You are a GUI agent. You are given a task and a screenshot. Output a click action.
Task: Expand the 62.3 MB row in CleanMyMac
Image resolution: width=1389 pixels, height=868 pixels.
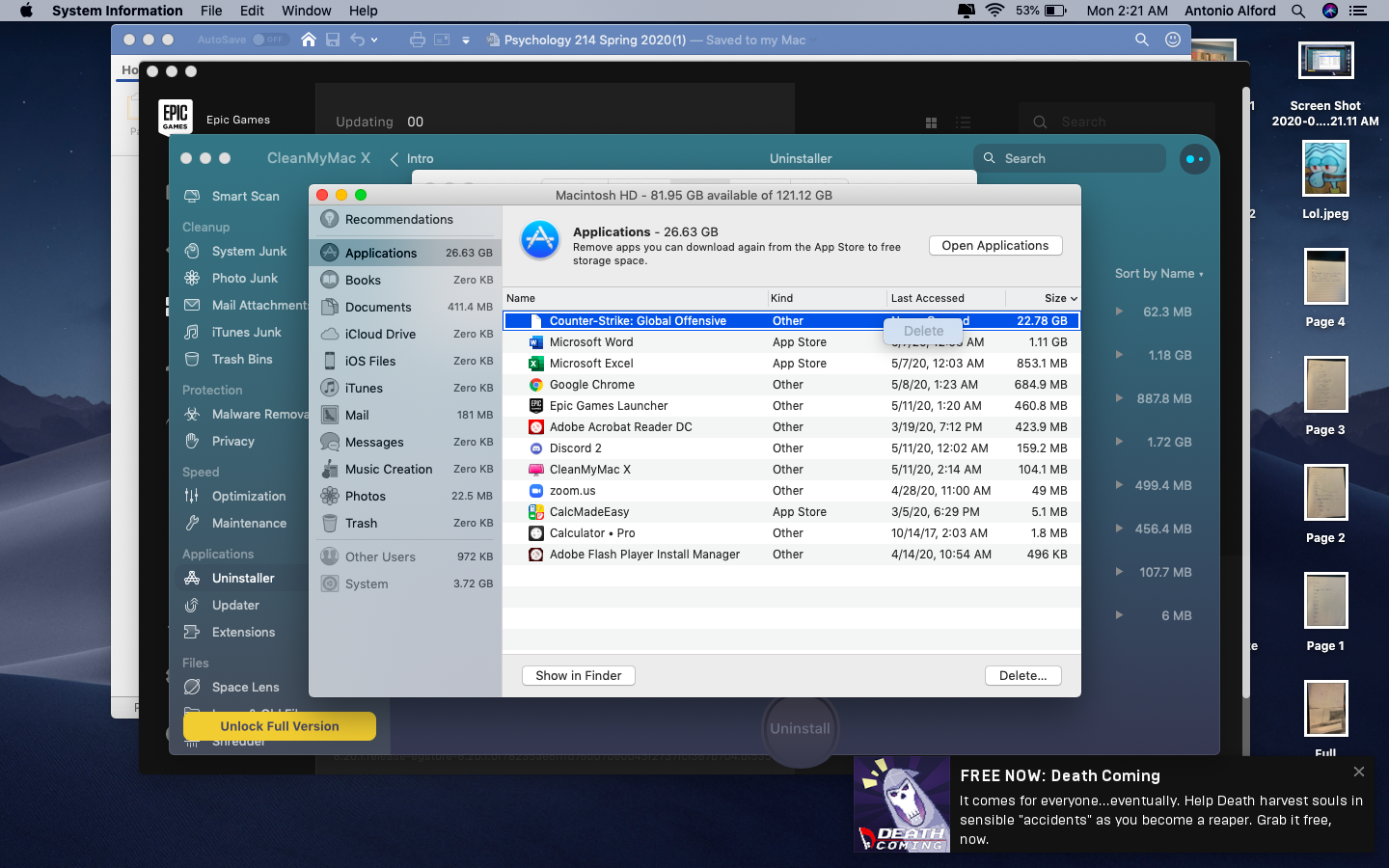coord(1119,312)
